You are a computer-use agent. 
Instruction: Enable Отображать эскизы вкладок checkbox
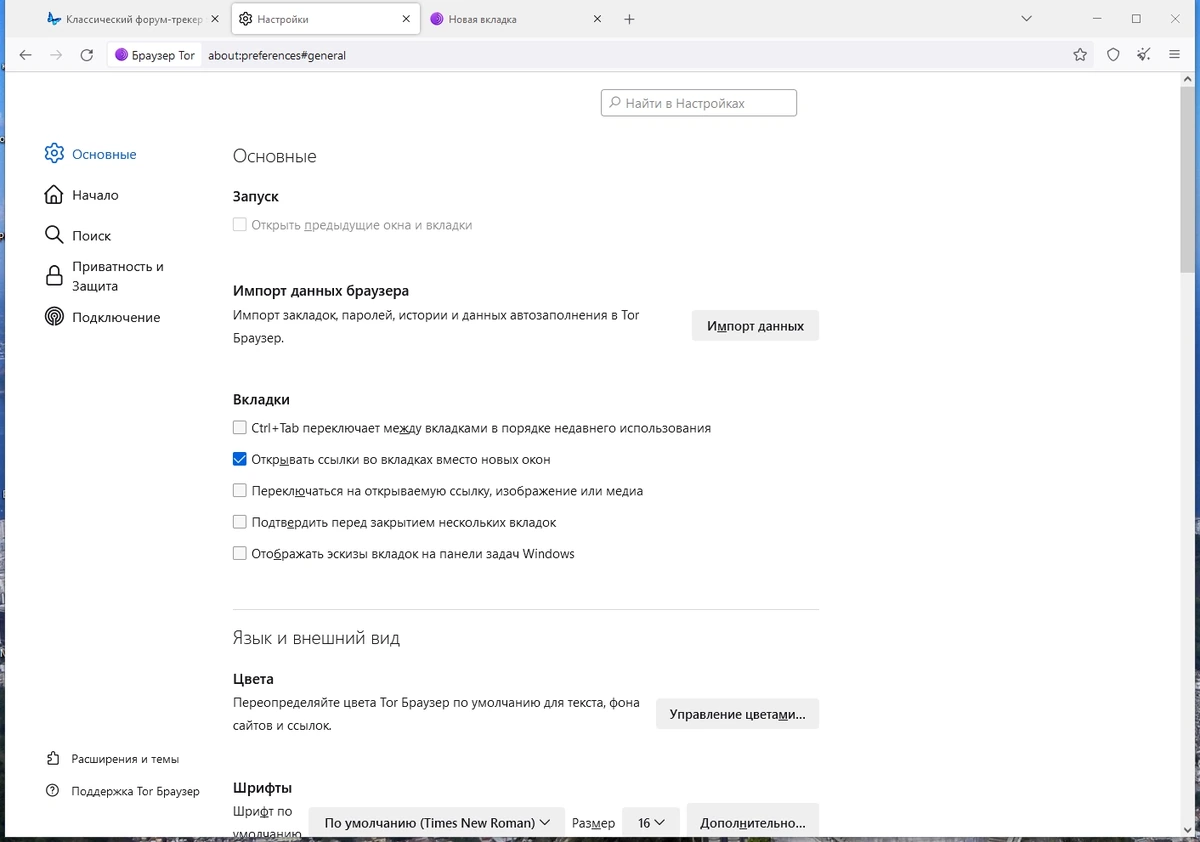coord(240,554)
